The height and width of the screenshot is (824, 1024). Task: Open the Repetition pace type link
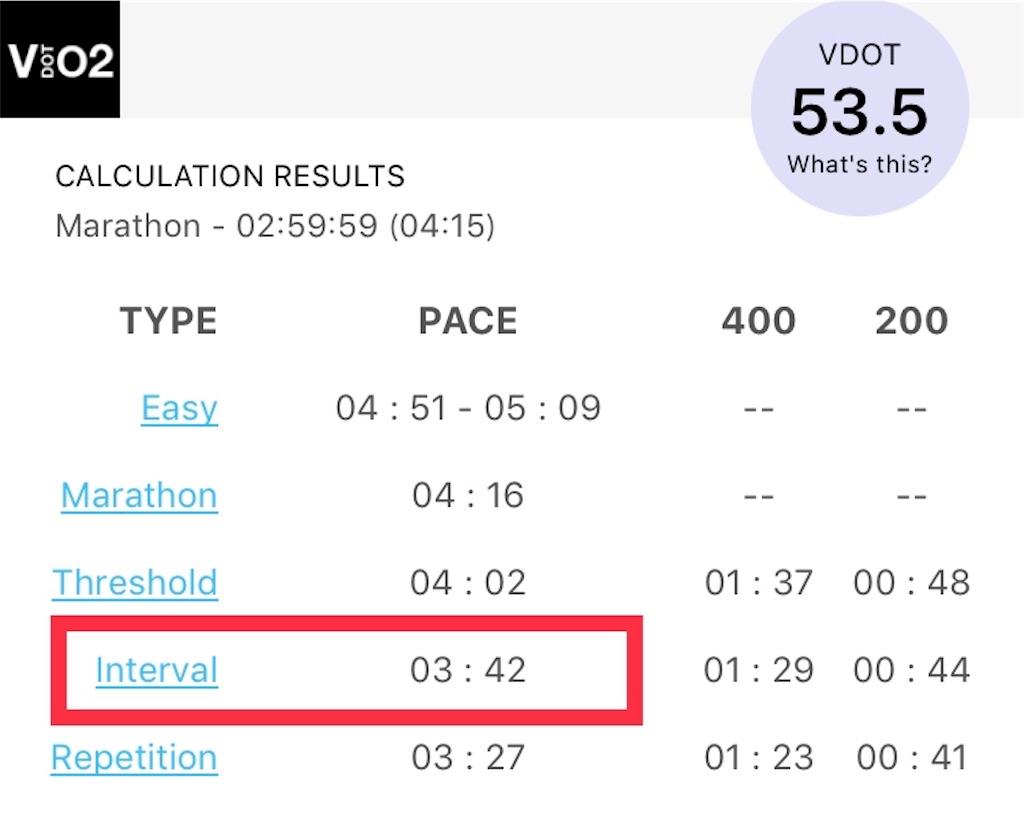[x=134, y=758]
